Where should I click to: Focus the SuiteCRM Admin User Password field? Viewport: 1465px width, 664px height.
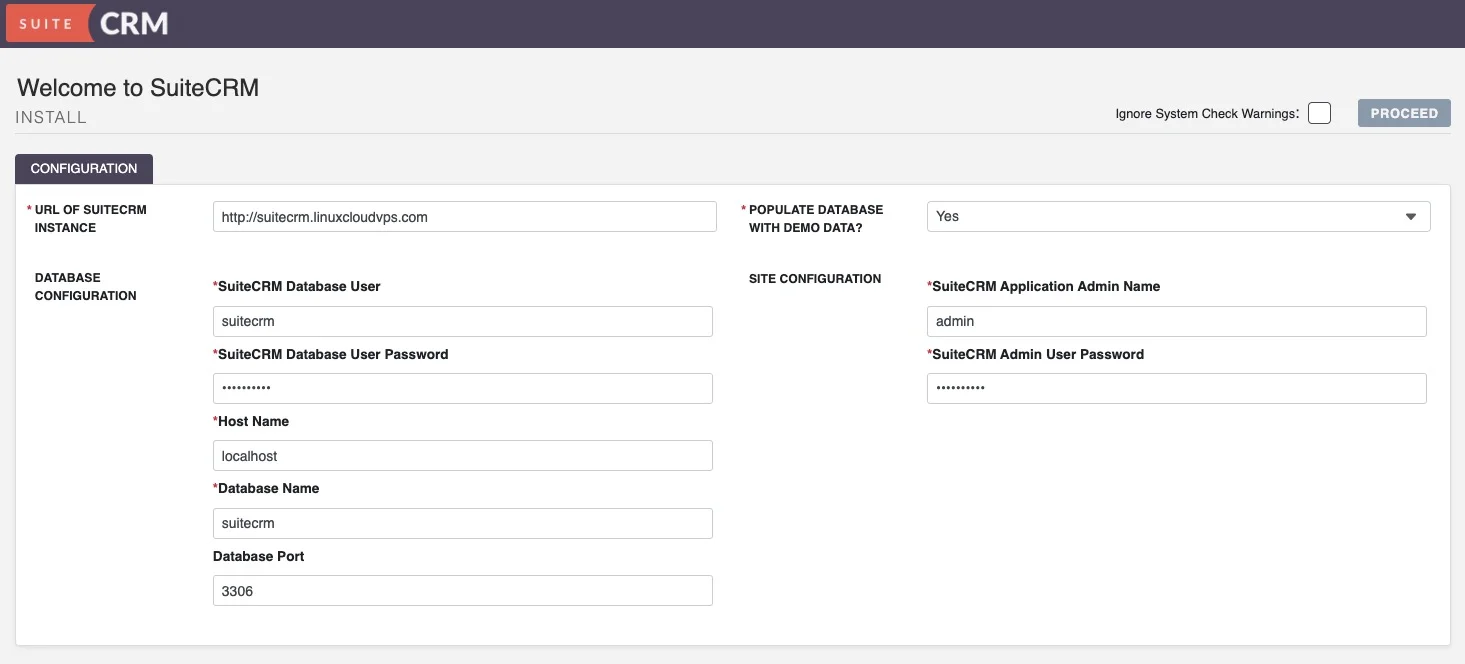pos(1176,389)
